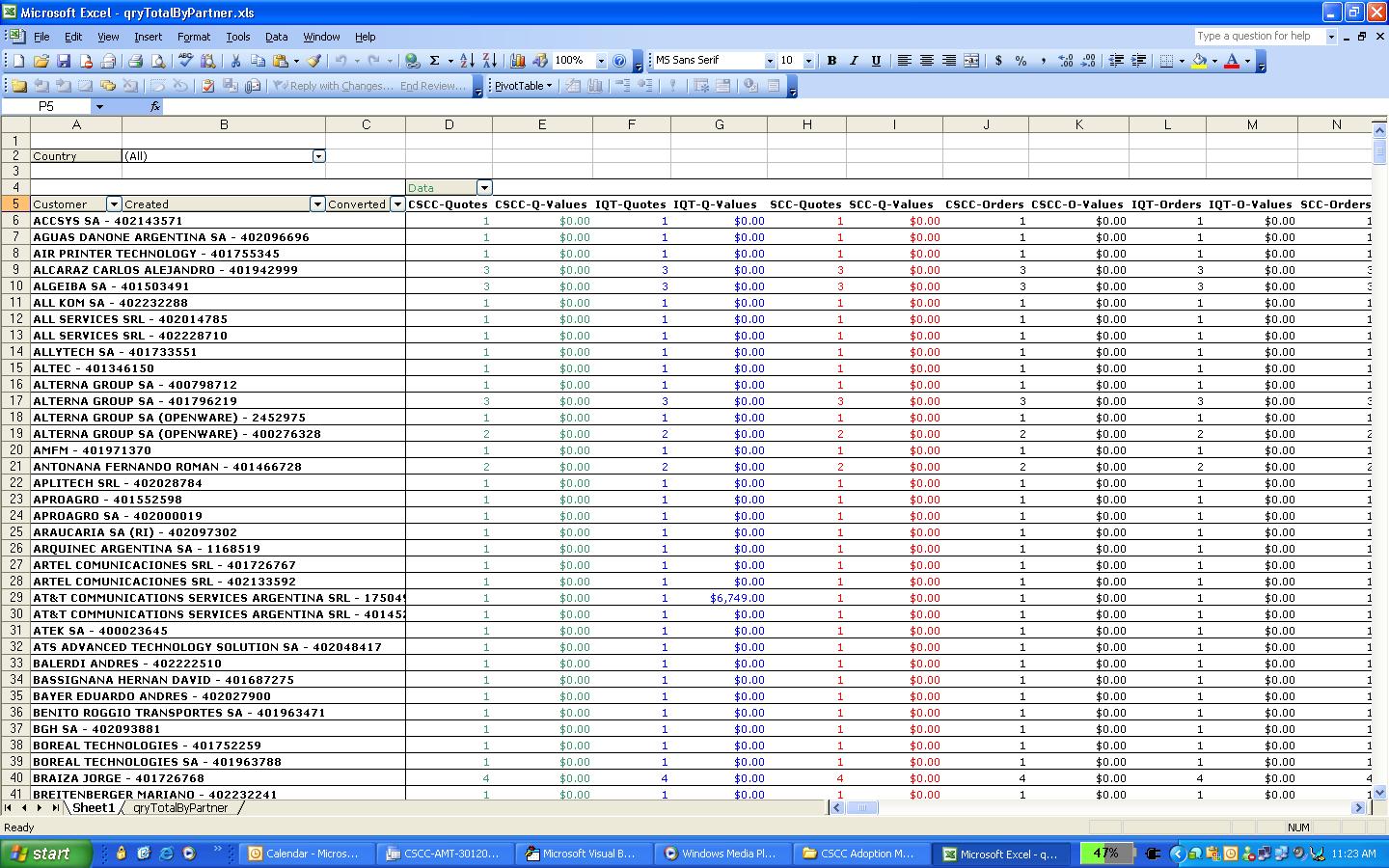Open the font name dropdown
The height and width of the screenshot is (868, 1389).
click(x=770, y=61)
